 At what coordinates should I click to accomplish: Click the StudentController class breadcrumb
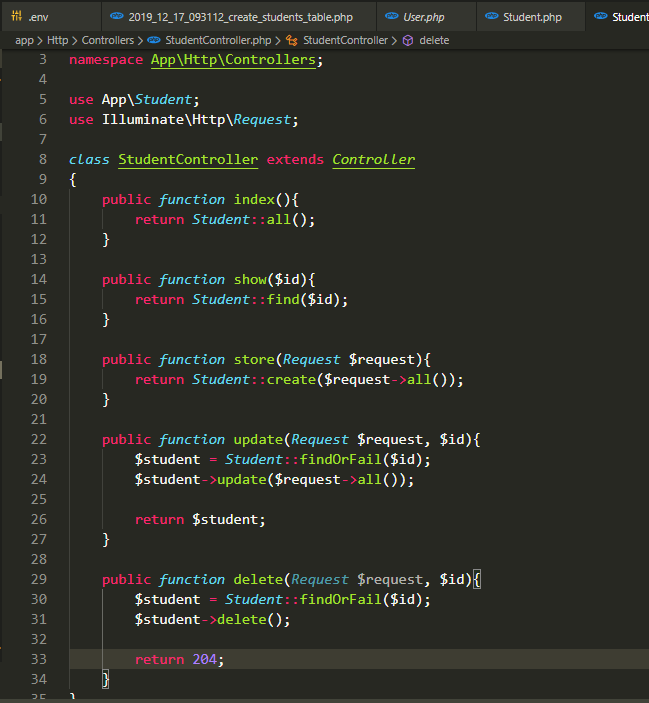click(x=345, y=40)
